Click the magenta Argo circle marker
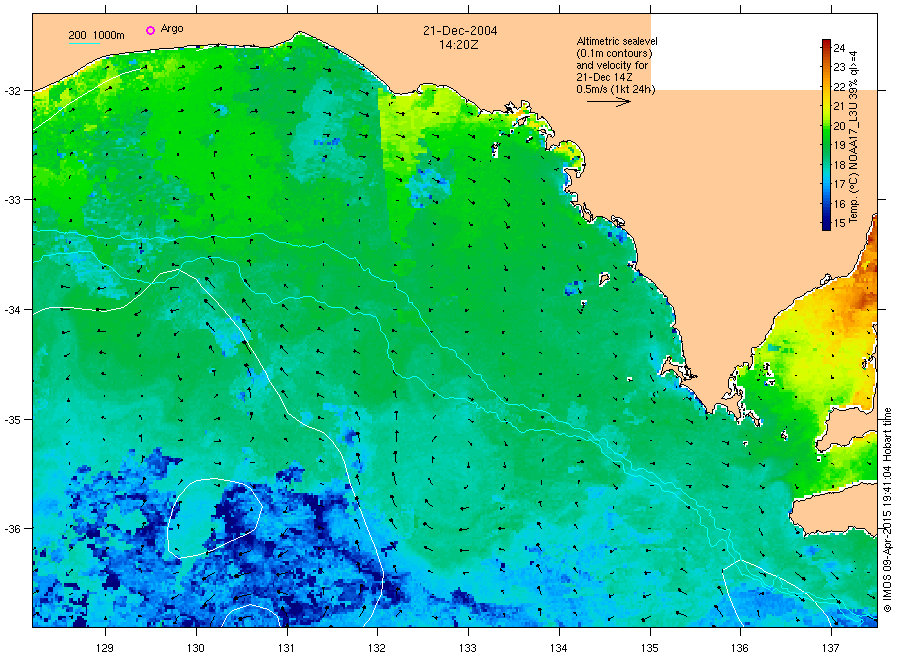This screenshot has width=900, height=660. (x=150, y=30)
